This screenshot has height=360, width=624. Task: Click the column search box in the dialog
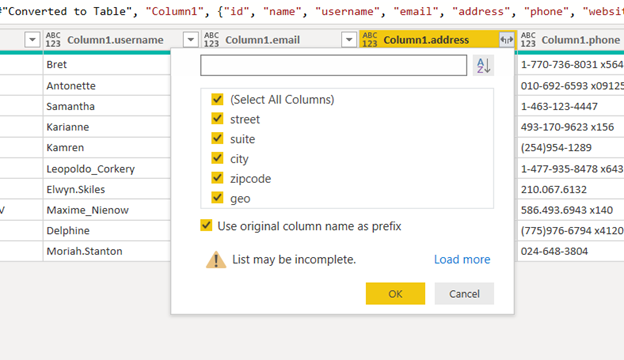tap(333, 65)
